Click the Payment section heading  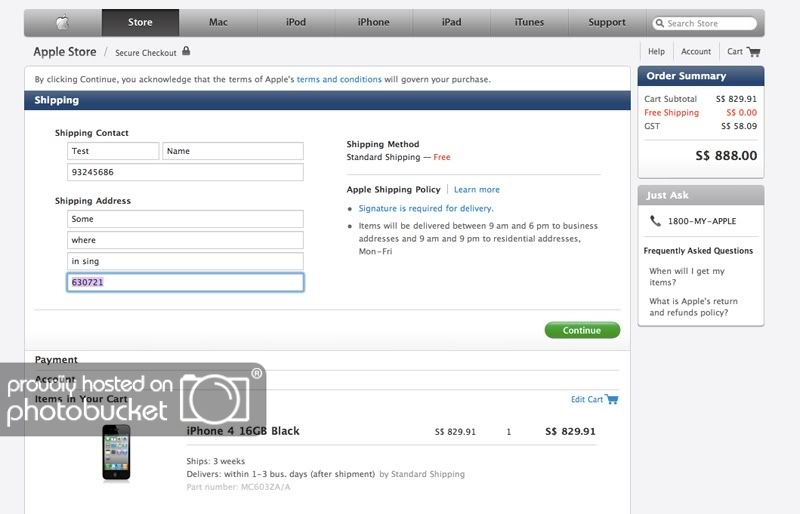click(56, 359)
